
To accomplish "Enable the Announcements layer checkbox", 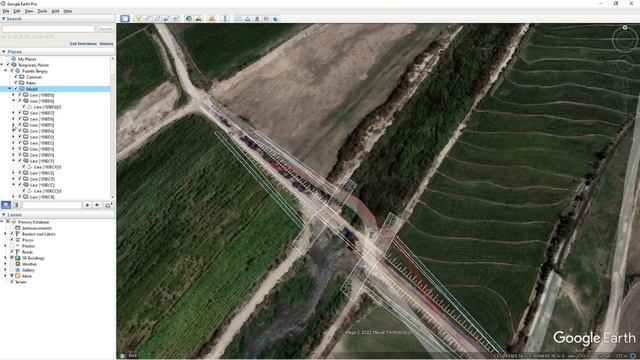I will pos(12,228).
